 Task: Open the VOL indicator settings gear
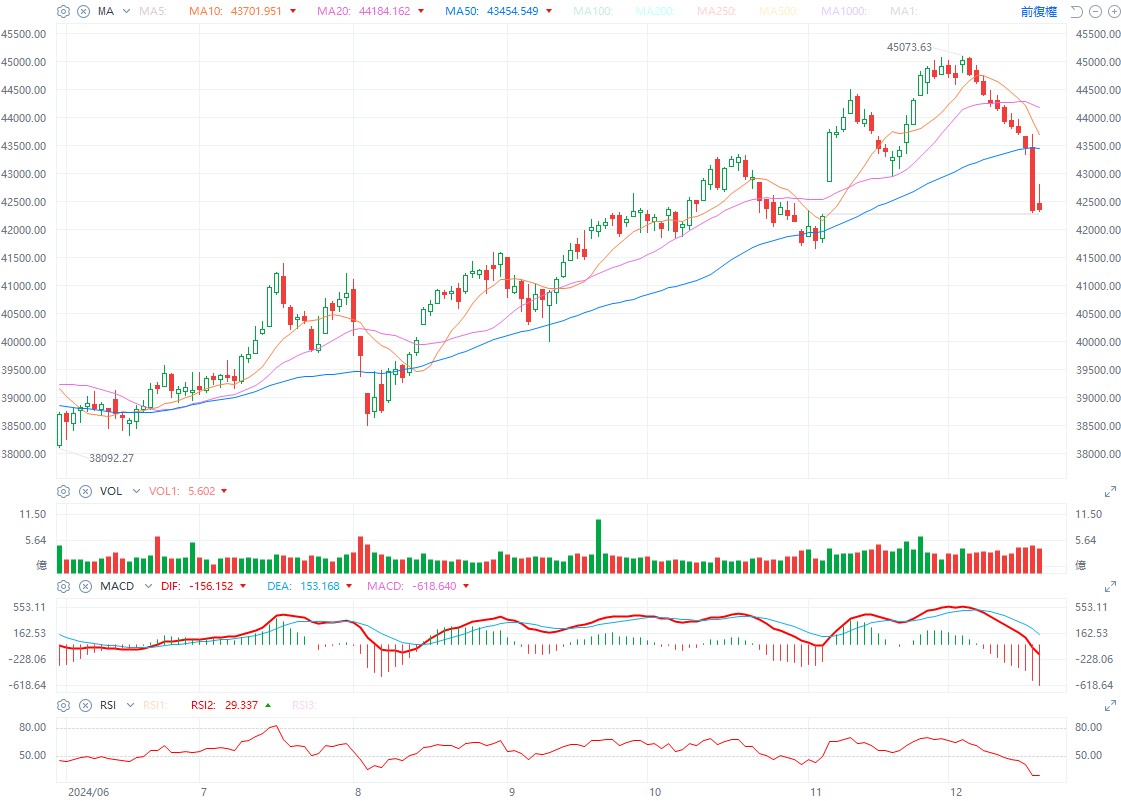[x=63, y=491]
